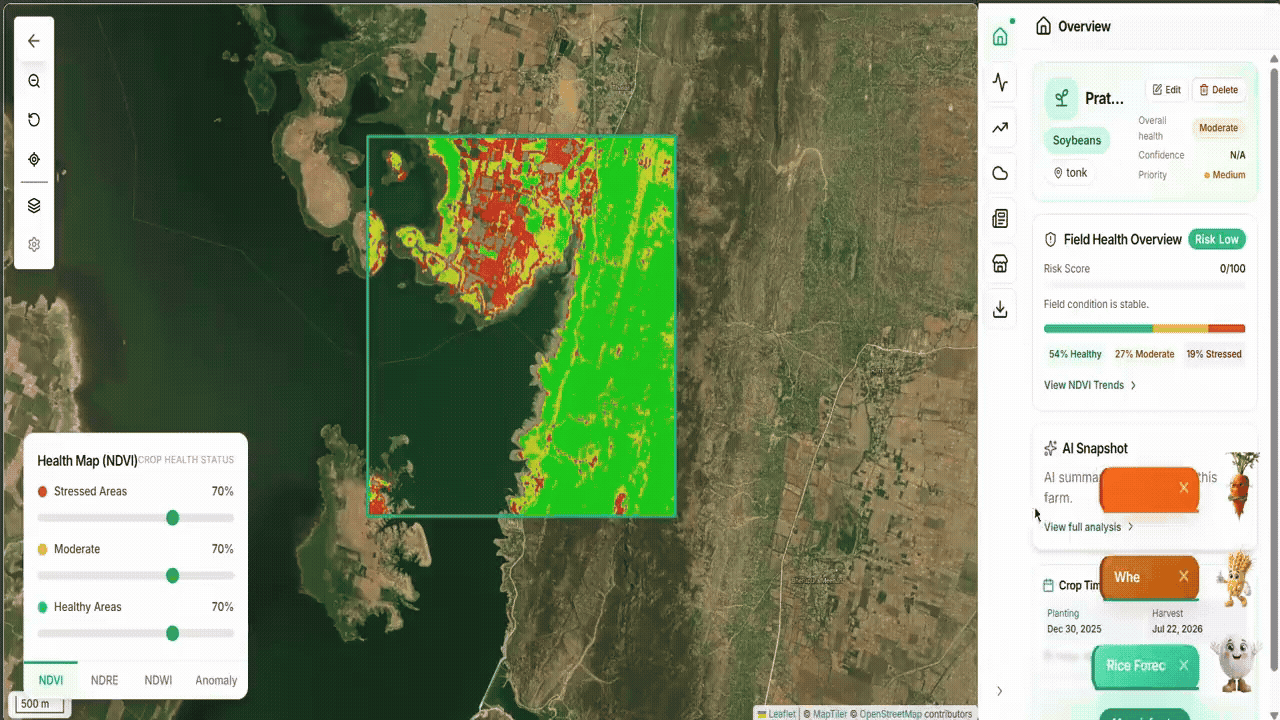This screenshot has height=720, width=1280.
Task: Click the tonk location tag
Action: pyautogui.click(x=1071, y=173)
